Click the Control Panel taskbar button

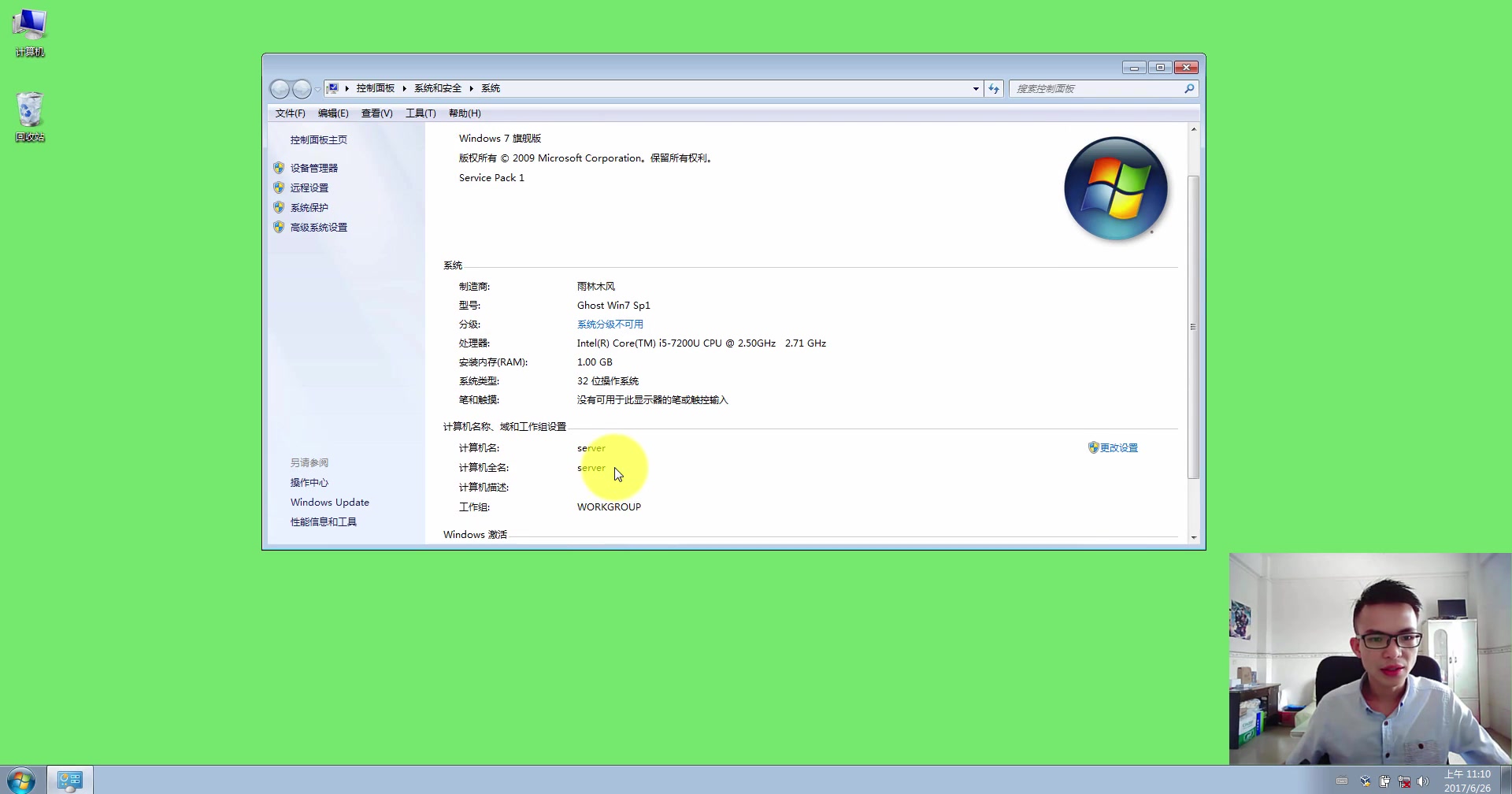coord(70,780)
